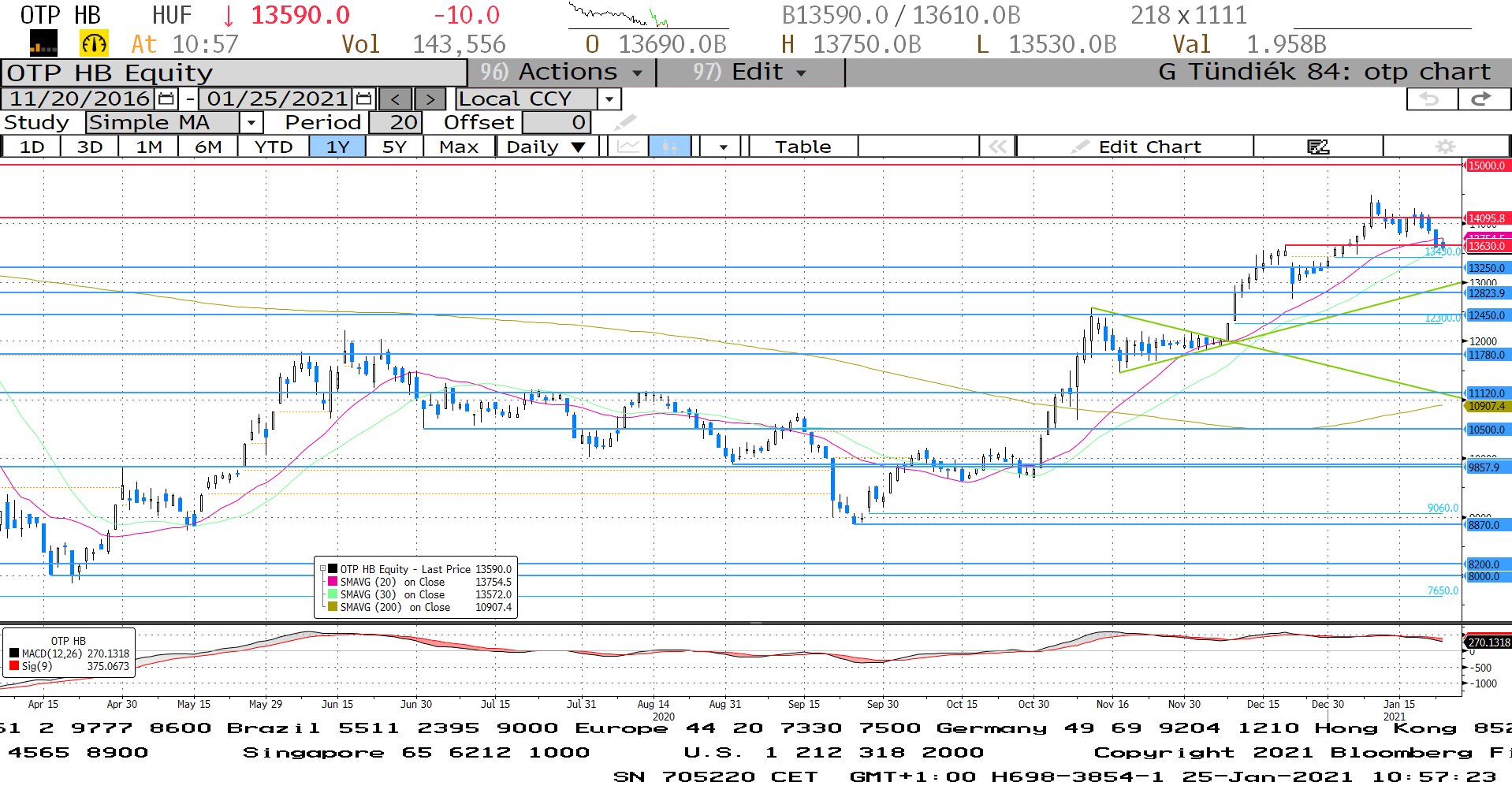This screenshot has width=1512, height=808.
Task: Click the OTP HB Equity security field
Action: tap(233, 73)
